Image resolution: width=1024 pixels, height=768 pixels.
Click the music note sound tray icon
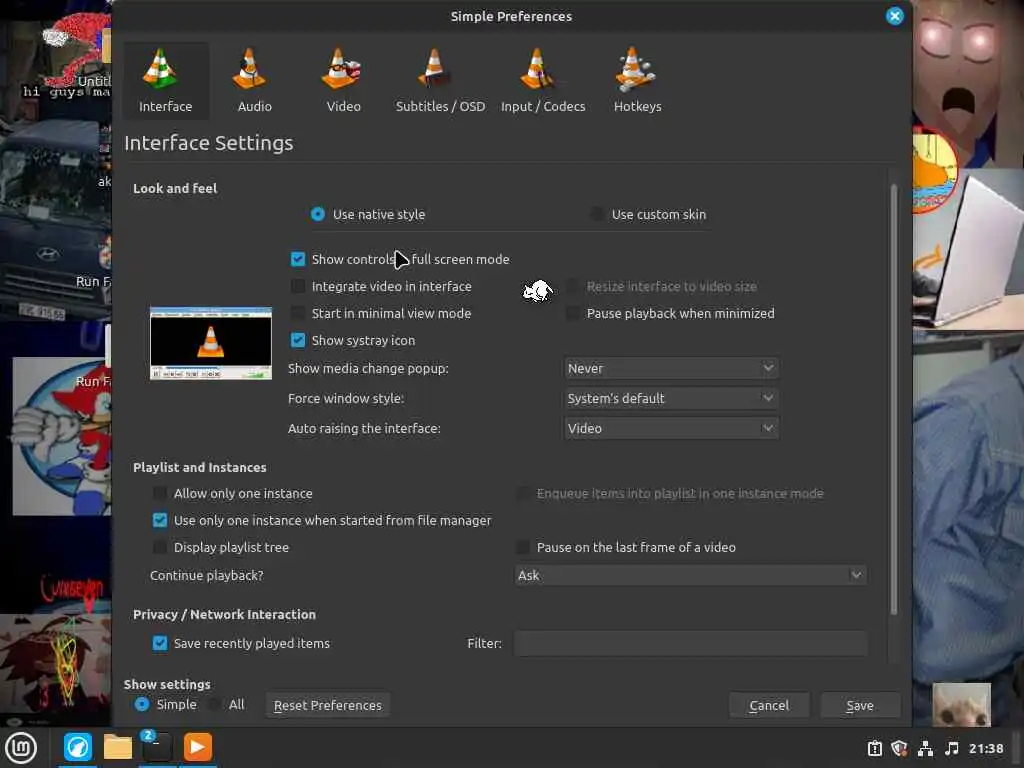(952, 748)
